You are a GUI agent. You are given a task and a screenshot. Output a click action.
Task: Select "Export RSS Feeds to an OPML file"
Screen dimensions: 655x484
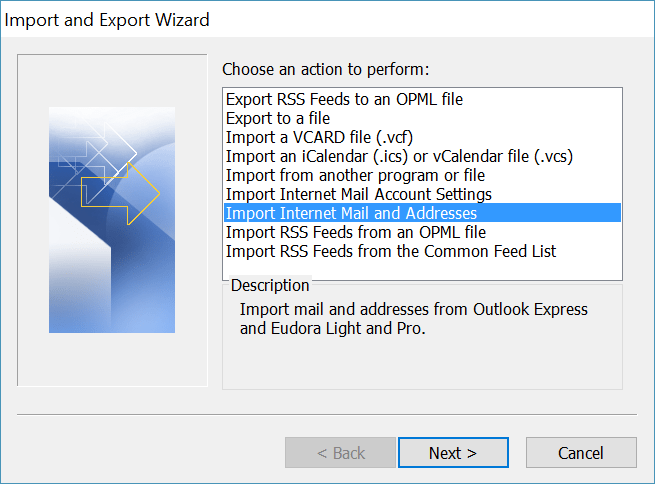tap(344, 99)
